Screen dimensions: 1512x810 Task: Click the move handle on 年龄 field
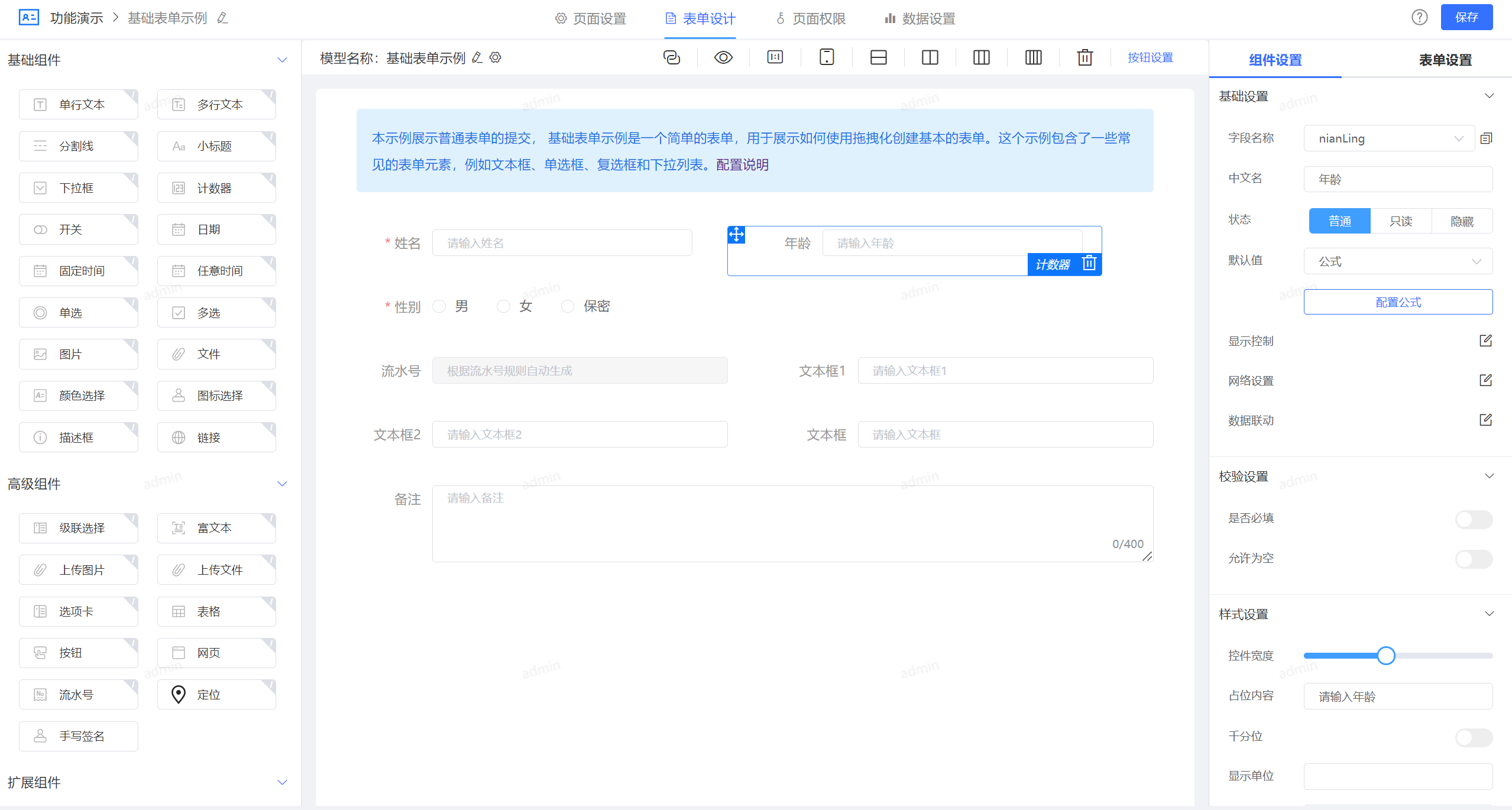pyautogui.click(x=736, y=235)
